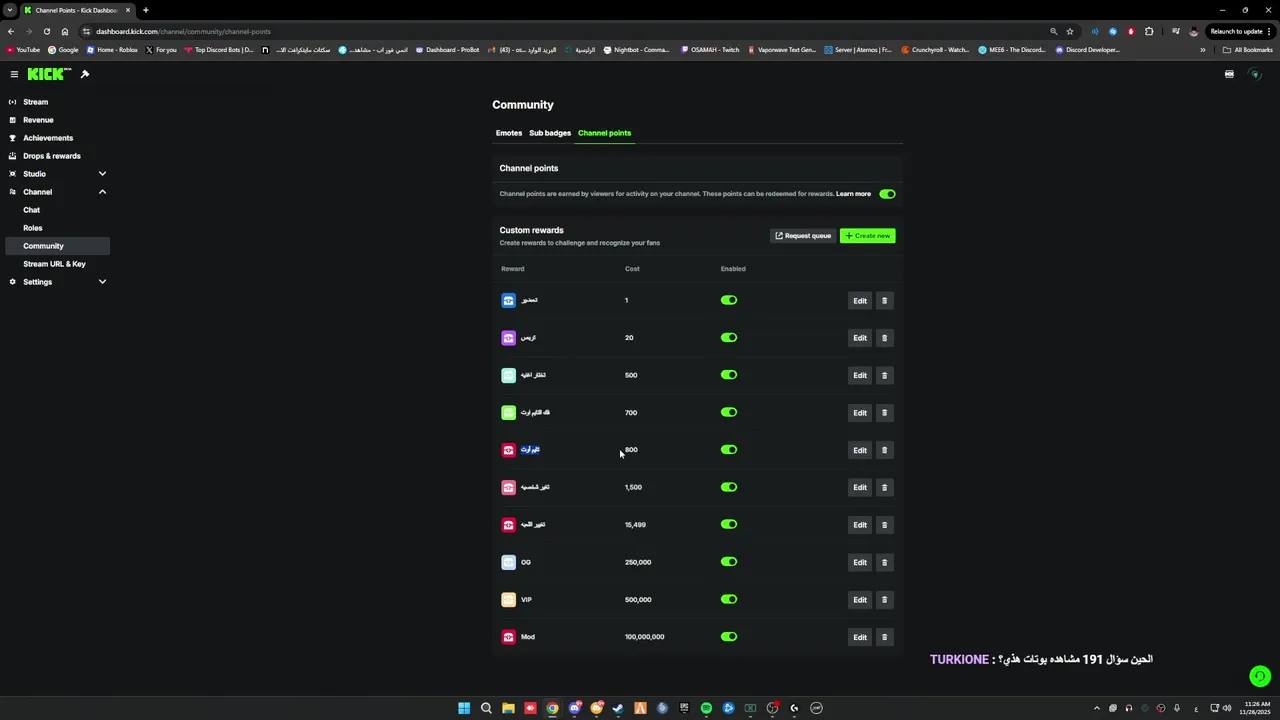Image resolution: width=1280 pixels, height=720 pixels.
Task: Disable the reward costing 1,500 points
Action: 729,487
